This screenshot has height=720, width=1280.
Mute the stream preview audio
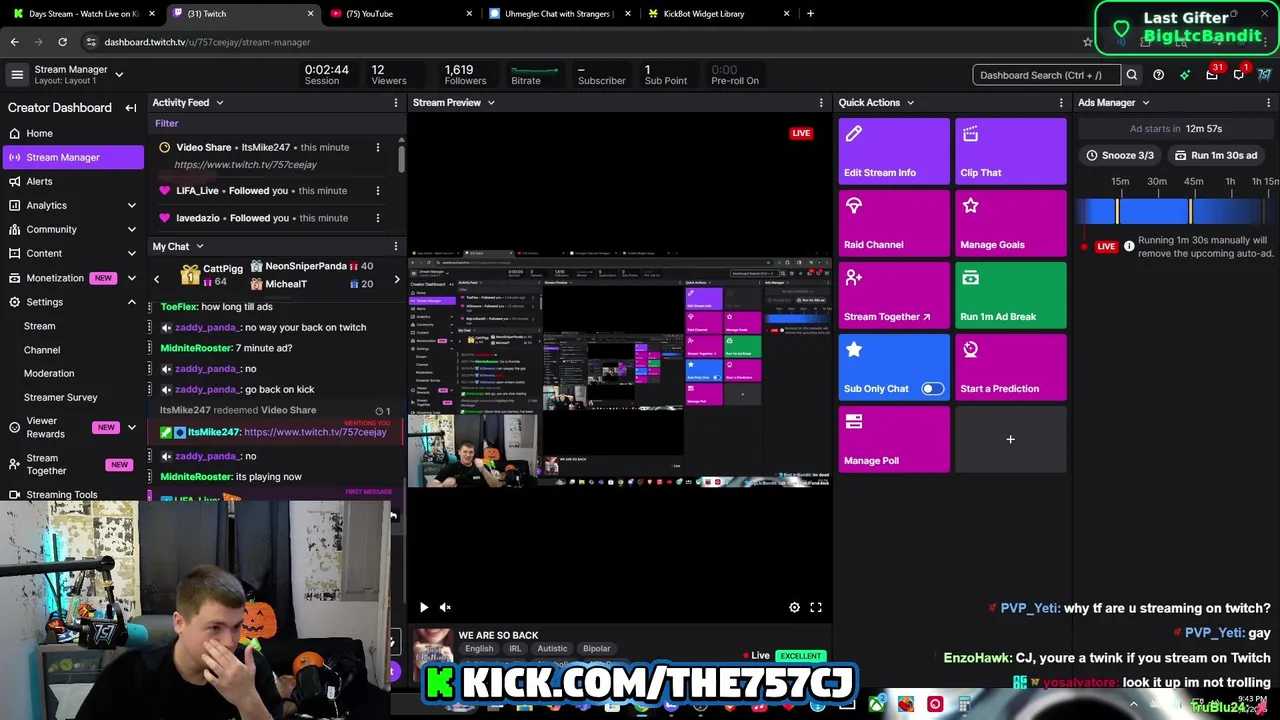tap(445, 607)
